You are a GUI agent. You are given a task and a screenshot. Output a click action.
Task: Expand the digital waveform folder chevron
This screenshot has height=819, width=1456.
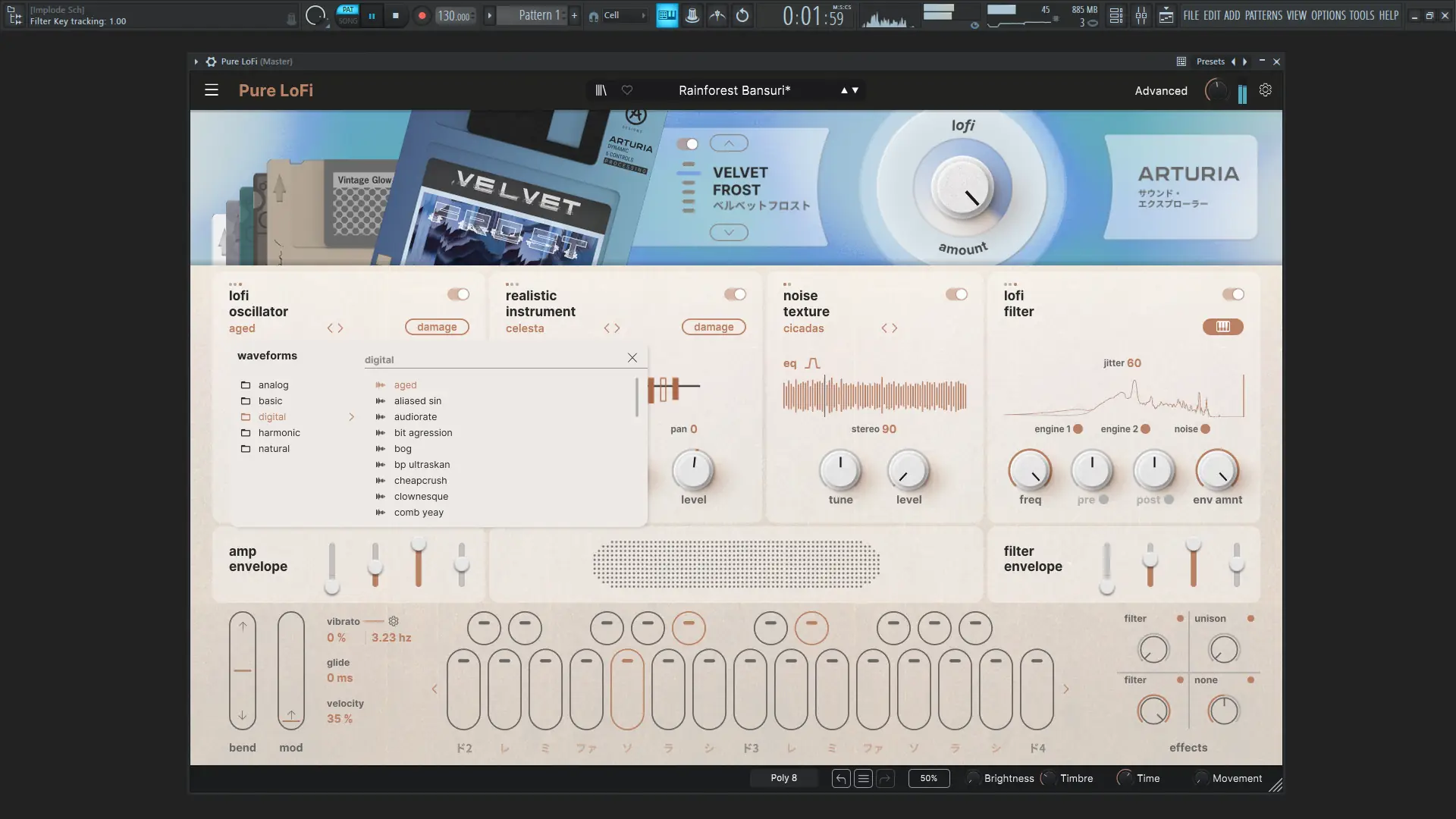pos(351,417)
